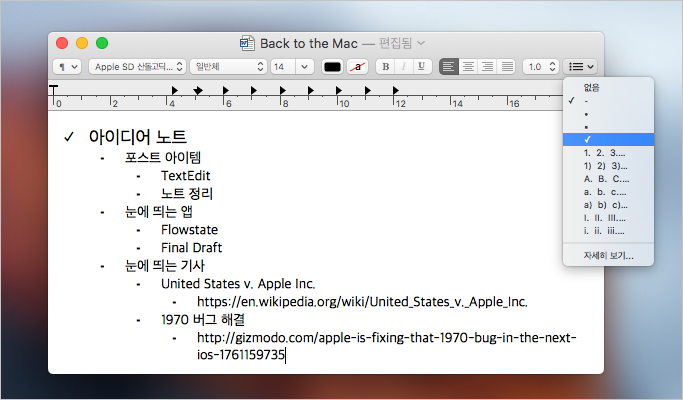
Task: Open the 일반체 typeface selector
Action: point(228,67)
